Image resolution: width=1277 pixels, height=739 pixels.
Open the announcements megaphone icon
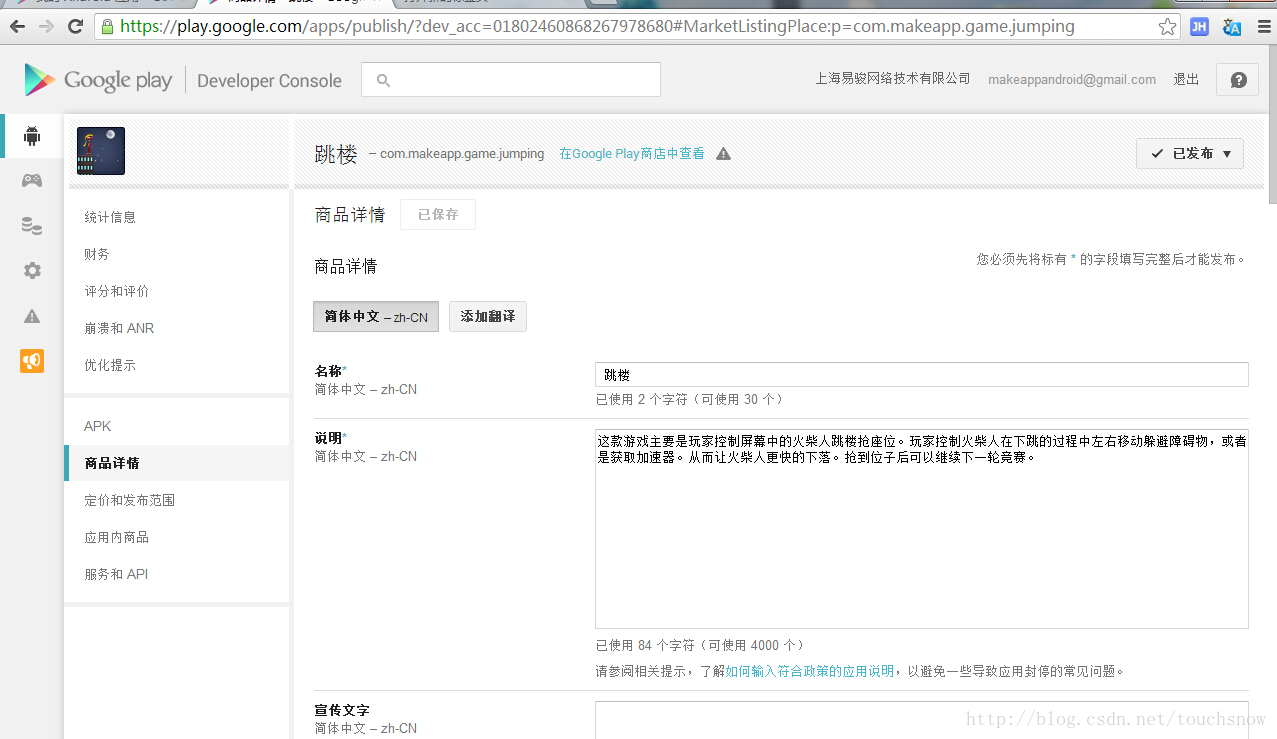[x=32, y=361]
